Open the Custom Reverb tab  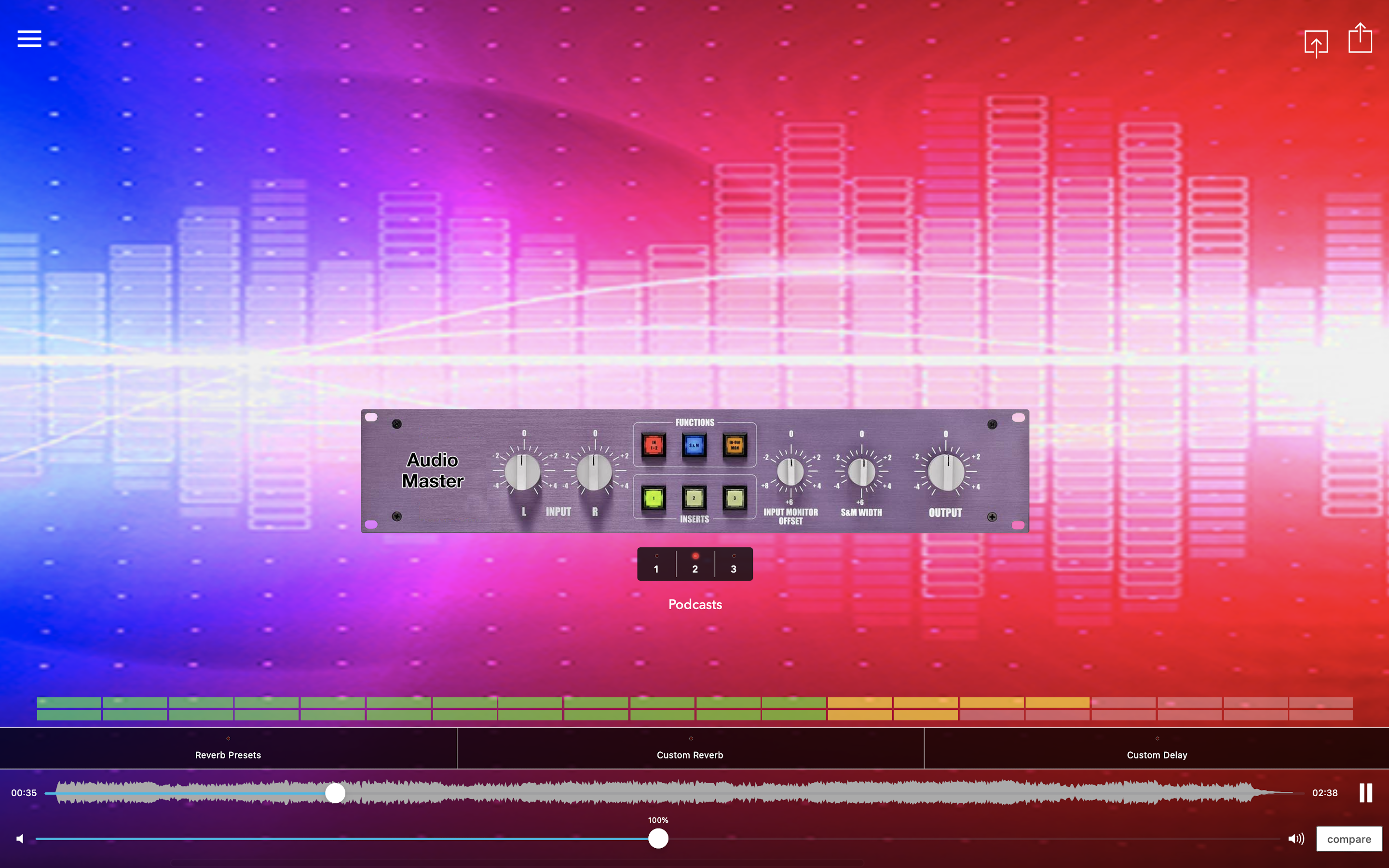click(x=690, y=748)
